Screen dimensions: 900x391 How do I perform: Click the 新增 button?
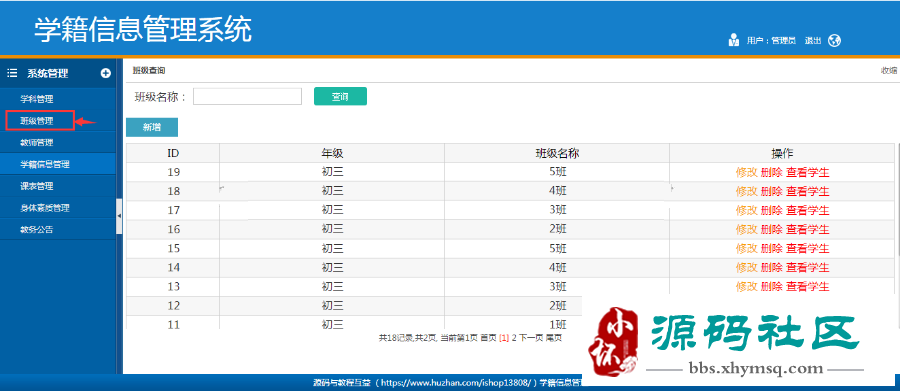pos(152,127)
